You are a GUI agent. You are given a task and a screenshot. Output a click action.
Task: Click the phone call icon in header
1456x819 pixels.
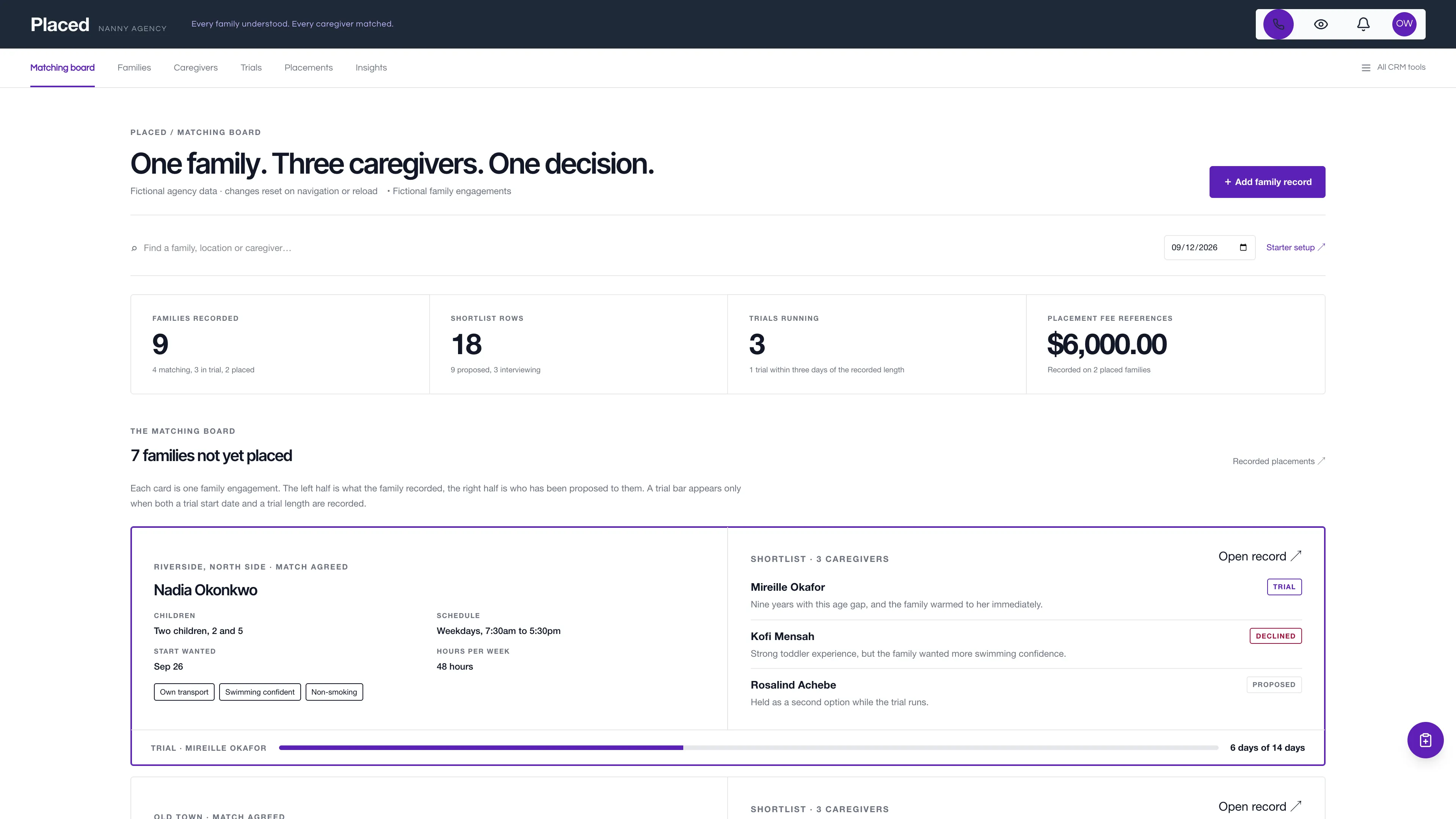tap(1278, 24)
